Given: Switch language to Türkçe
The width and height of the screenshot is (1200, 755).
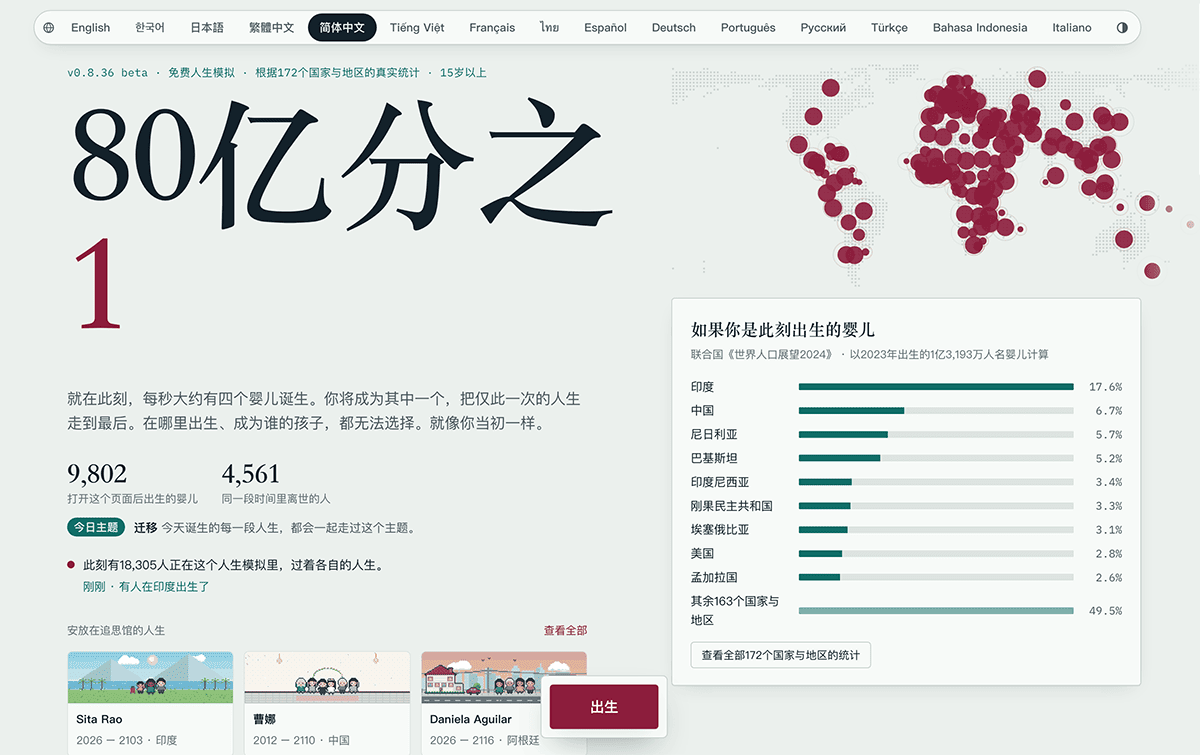Looking at the screenshot, I should (889, 28).
